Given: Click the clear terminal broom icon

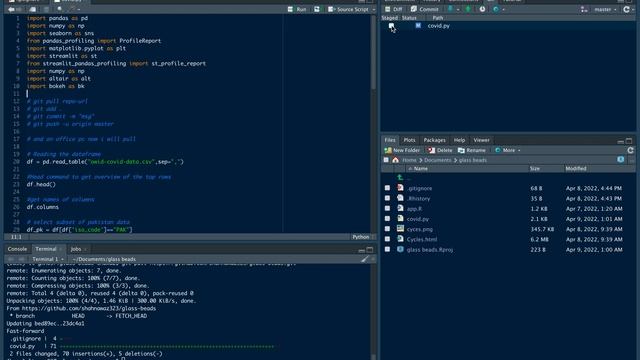Looking at the screenshot, I should click(x=365, y=259).
